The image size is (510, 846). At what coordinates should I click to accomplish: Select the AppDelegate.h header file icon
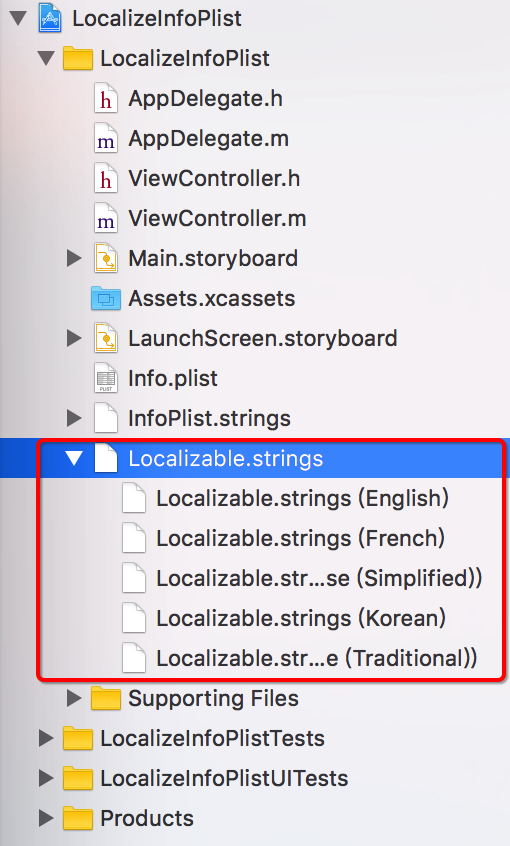pyautogui.click(x=106, y=98)
